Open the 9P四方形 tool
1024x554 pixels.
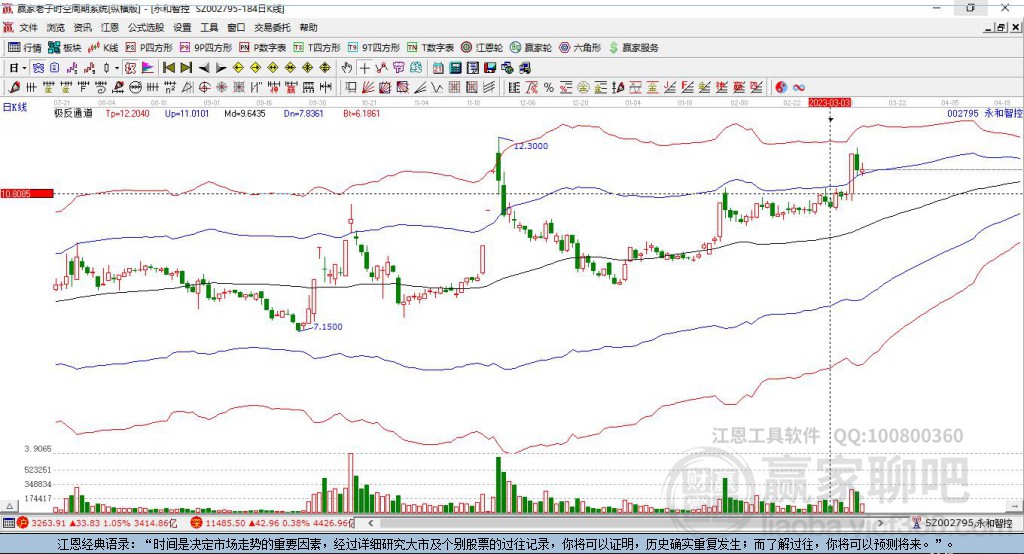[x=206, y=48]
